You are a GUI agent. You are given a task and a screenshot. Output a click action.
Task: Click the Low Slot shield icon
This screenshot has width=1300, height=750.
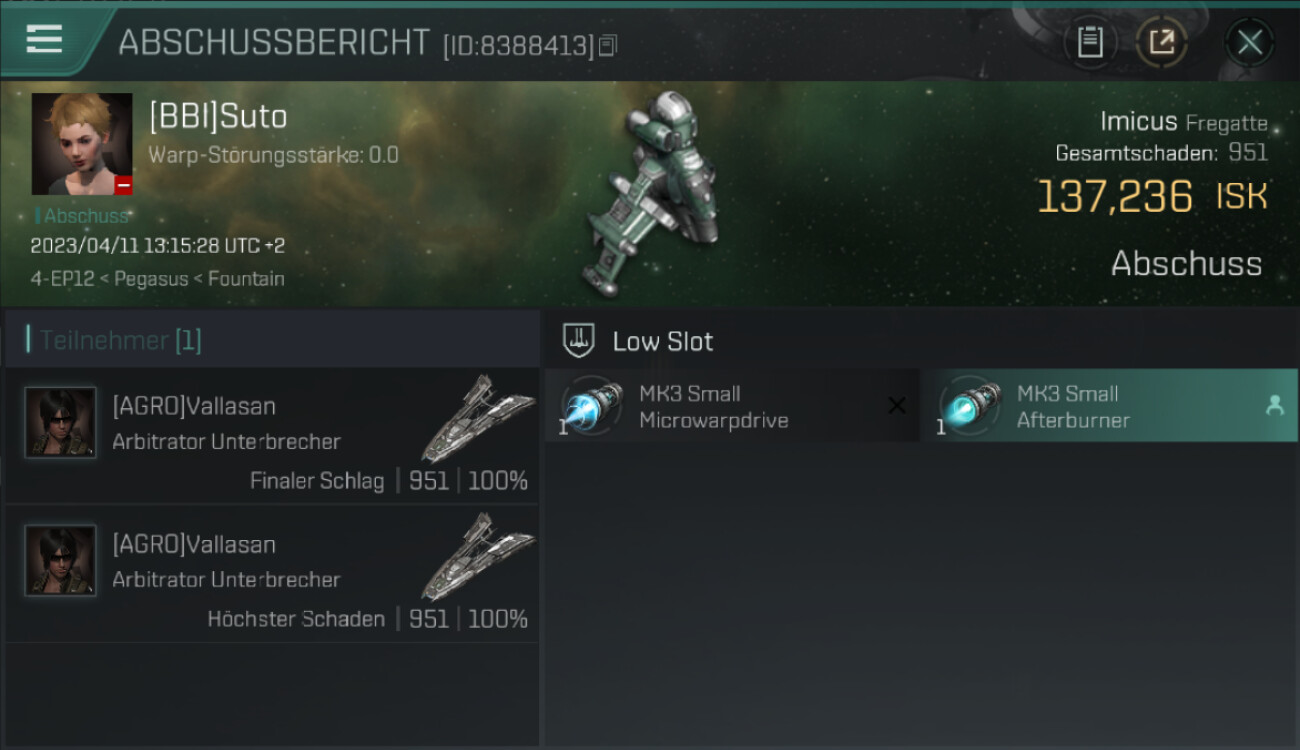(579, 340)
